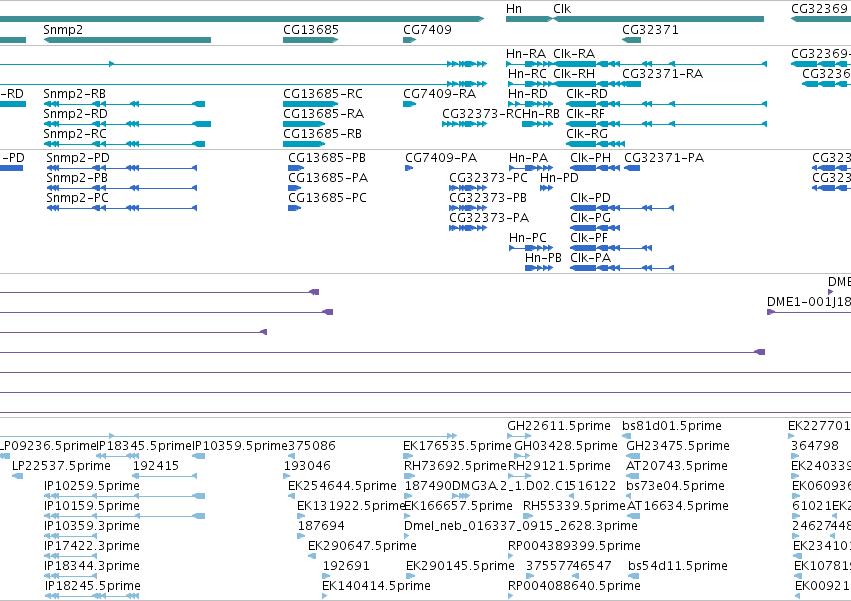
Task: Select EST EK254644.5prime
Action: (x=342, y=486)
